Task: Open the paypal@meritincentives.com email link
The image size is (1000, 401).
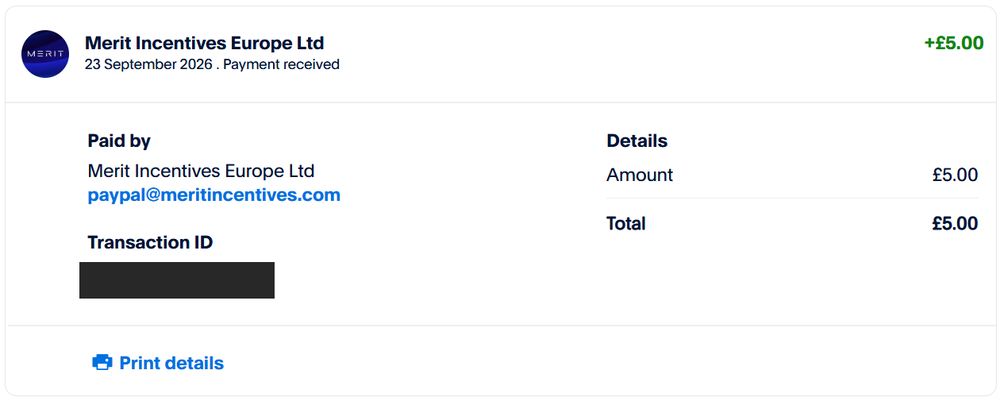Action: coord(214,194)
